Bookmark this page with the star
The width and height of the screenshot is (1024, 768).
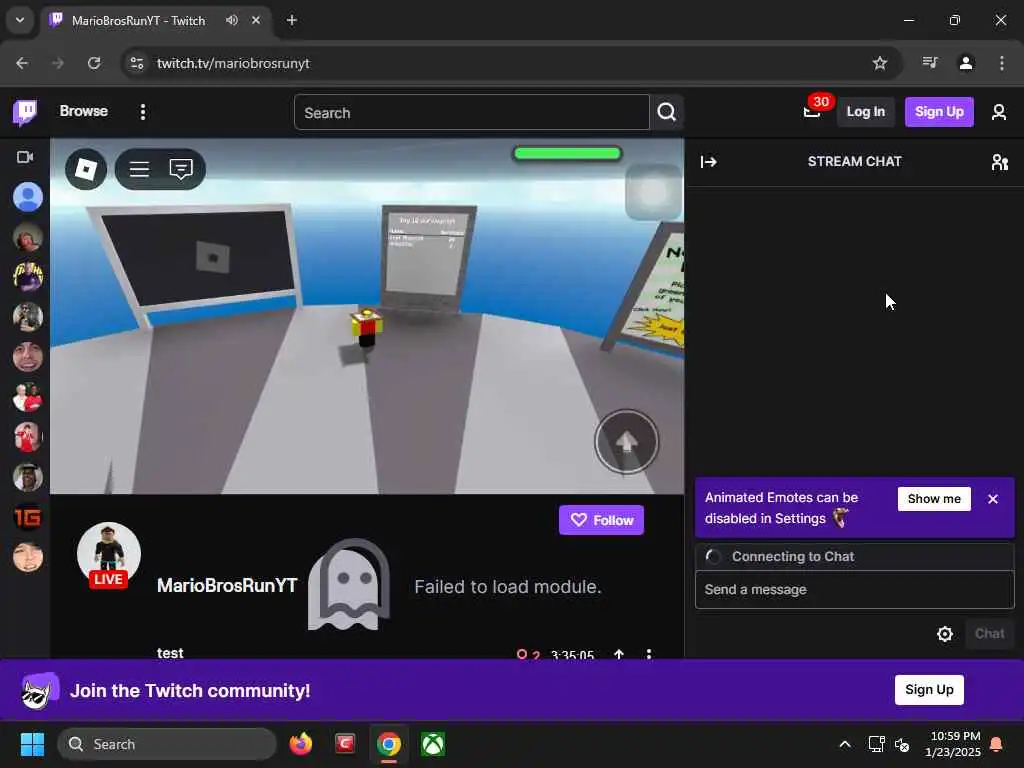(x=880, y=63)
